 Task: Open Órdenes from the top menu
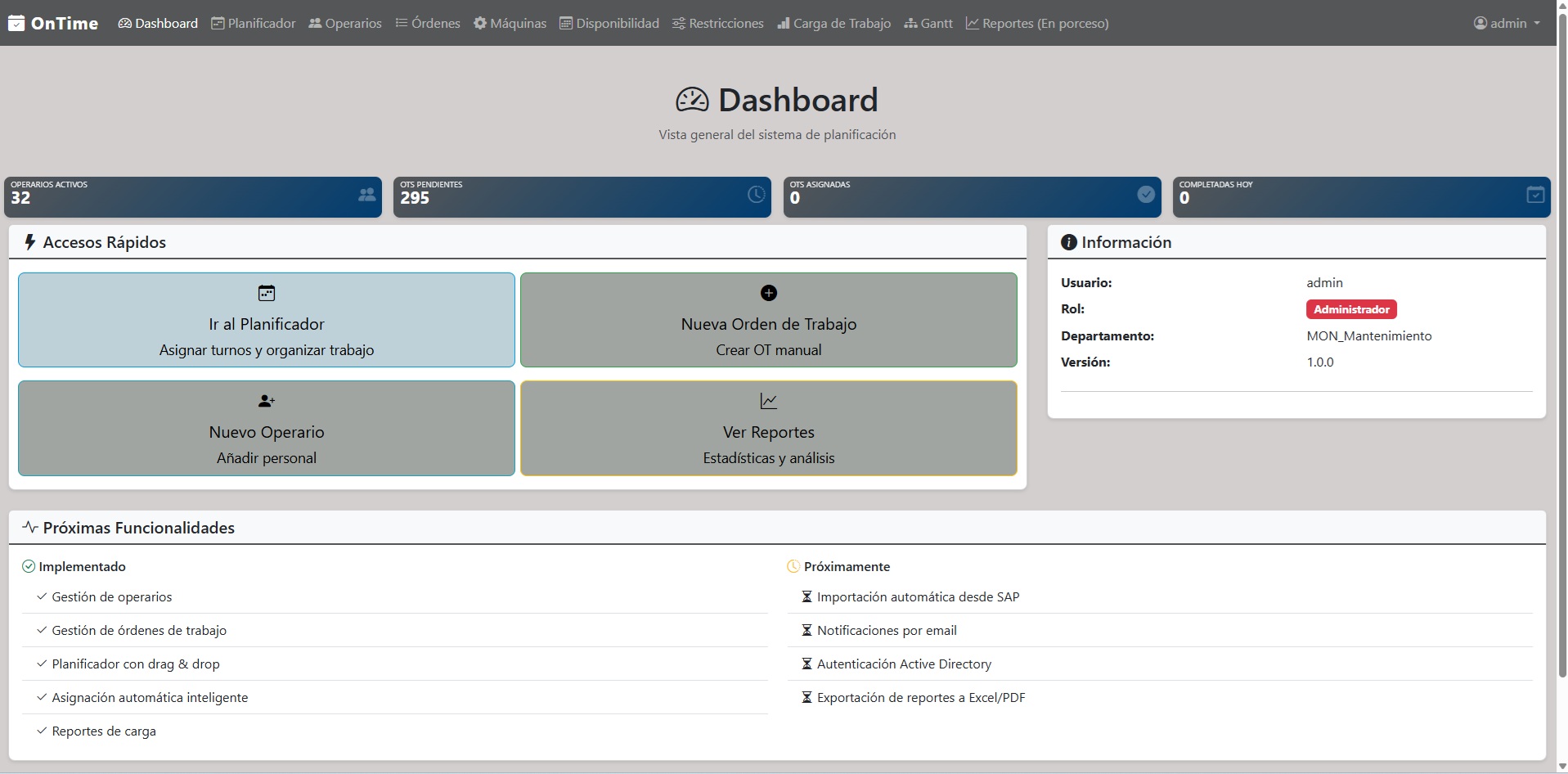(427, 23)
